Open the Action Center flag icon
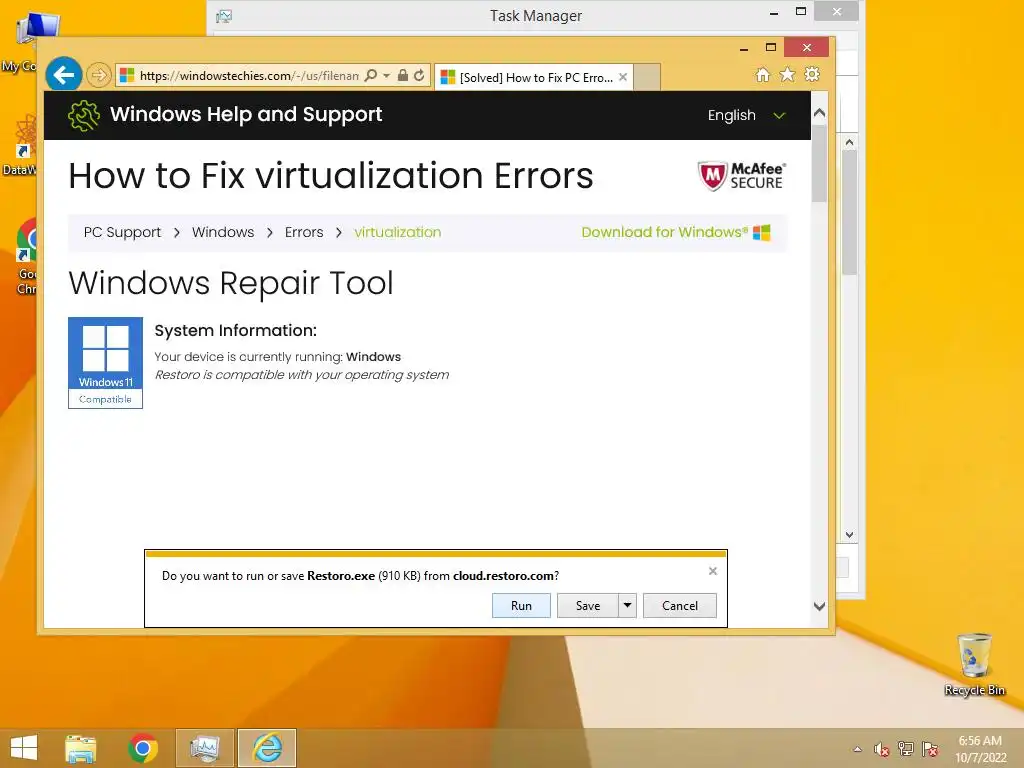The width and height of the screenshot is (1024, 768). coord(930,749)
